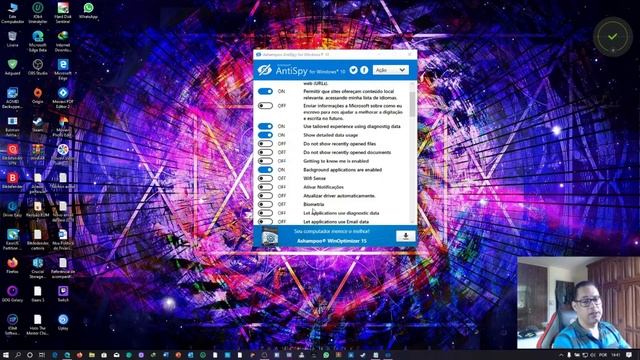Open Este Computador desktop icon
Viewport: 640px width, 360px height.
coord(12,12)
